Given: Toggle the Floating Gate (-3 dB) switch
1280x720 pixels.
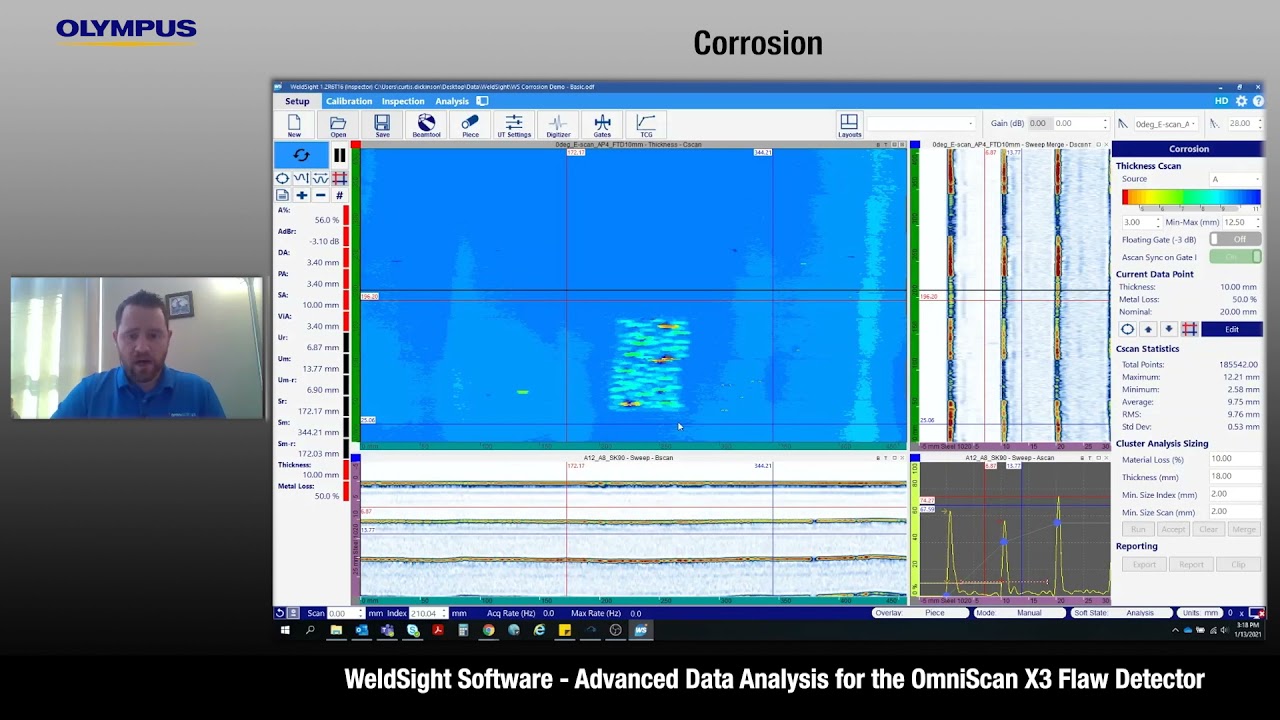Looking at the screenshot, I should pos(1235,239).
